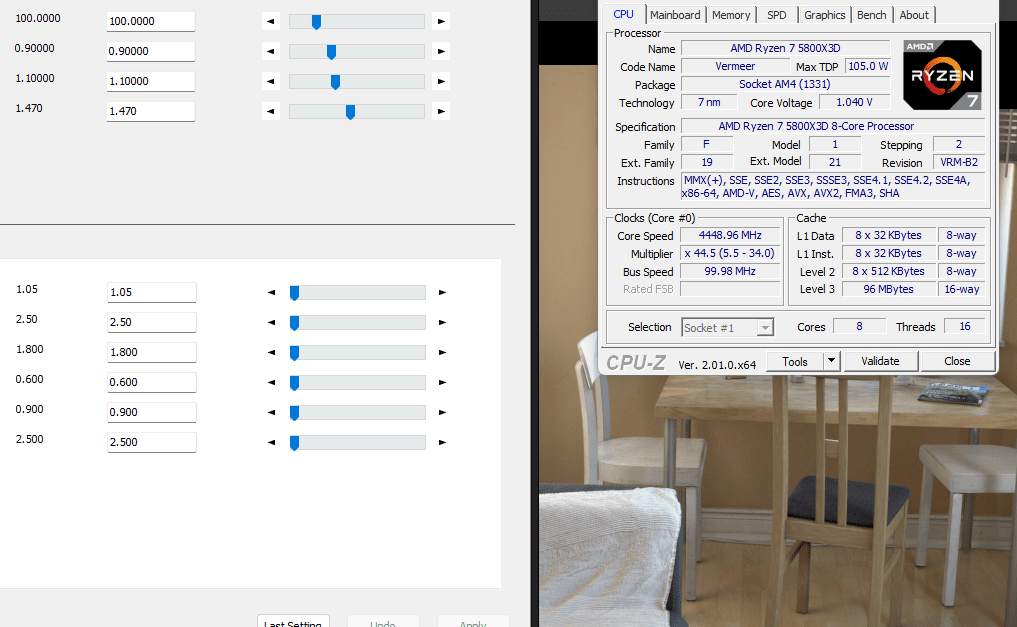Click left arrow of the 100.0000 slider
1017x627 pixels.
[270, 21]
